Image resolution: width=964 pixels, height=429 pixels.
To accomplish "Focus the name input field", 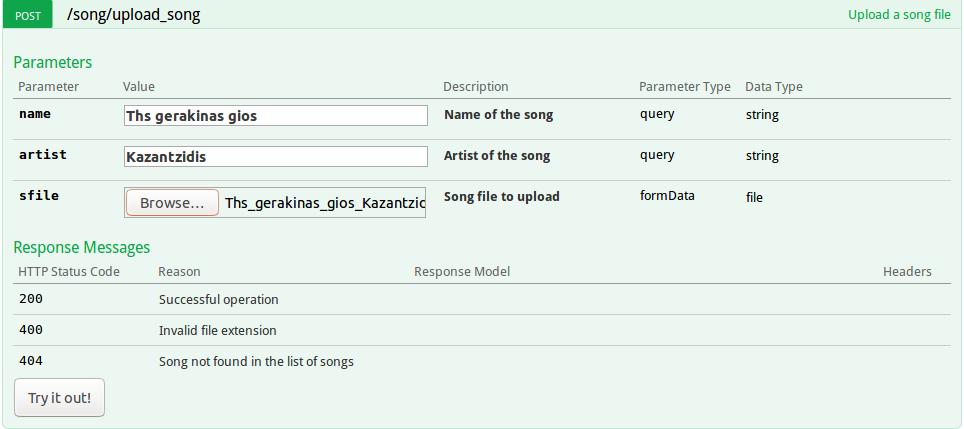I will point(275,116).
